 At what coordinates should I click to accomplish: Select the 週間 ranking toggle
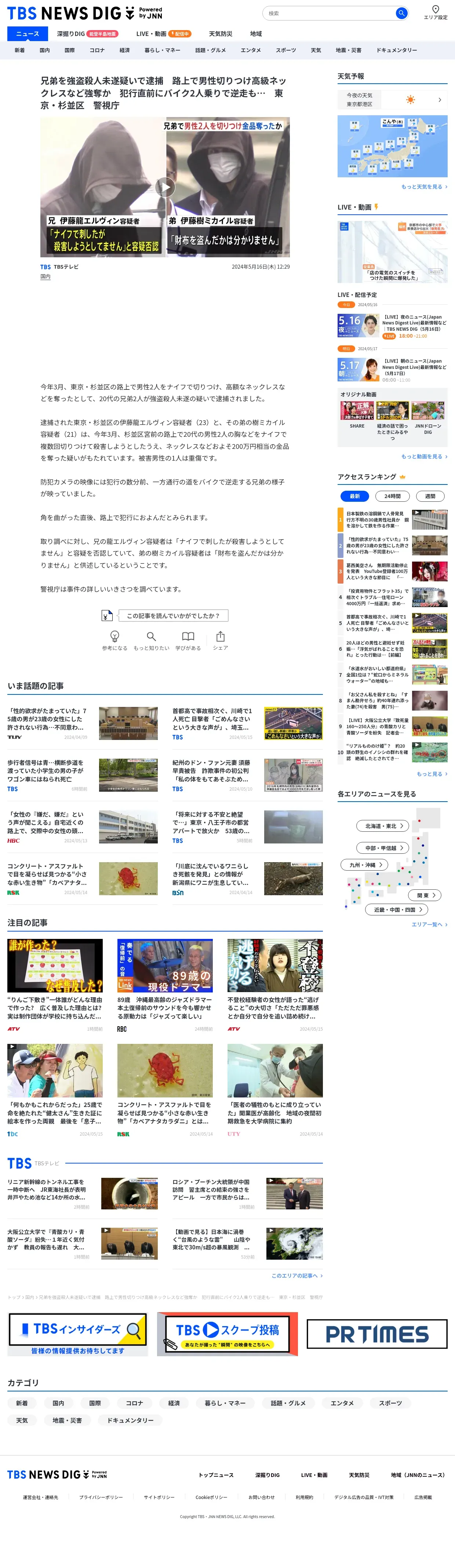430,496
